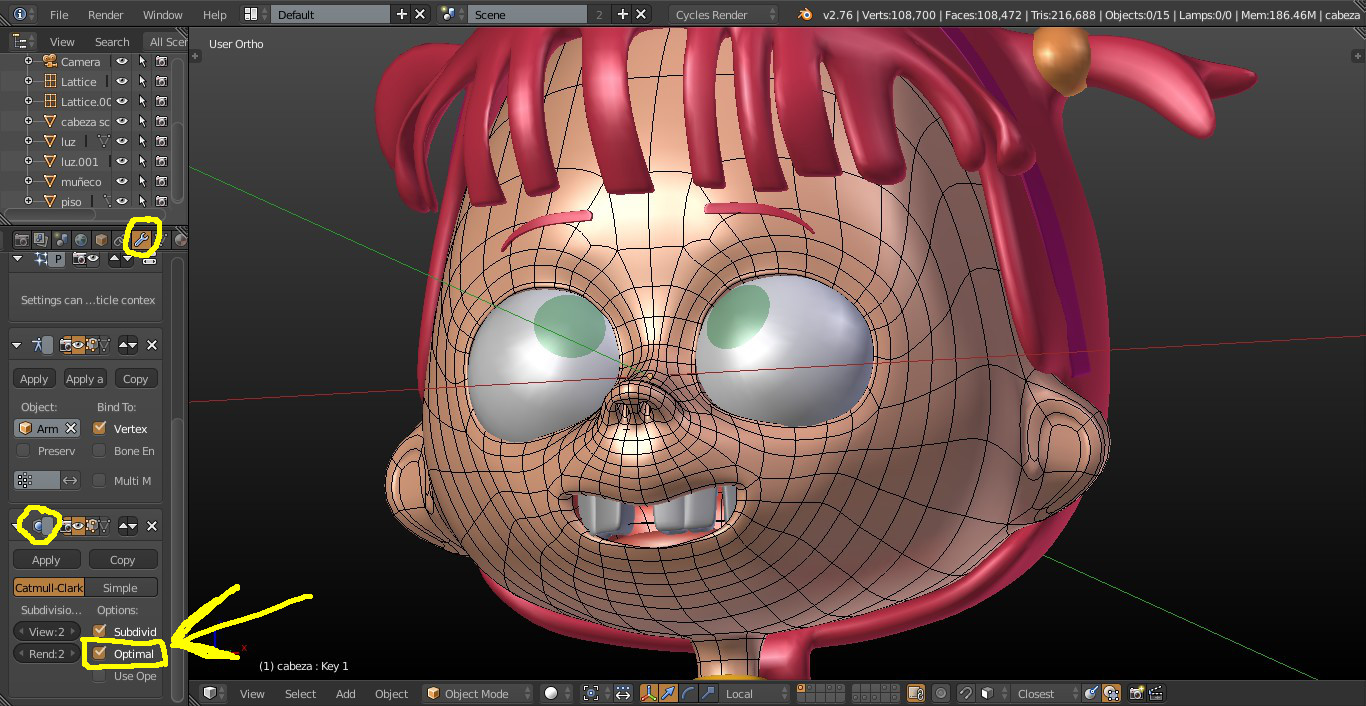This screenshot has height=706, width=1366.
Task: Open the Modifiers wrench tab
Action: (x=141, y=240)
